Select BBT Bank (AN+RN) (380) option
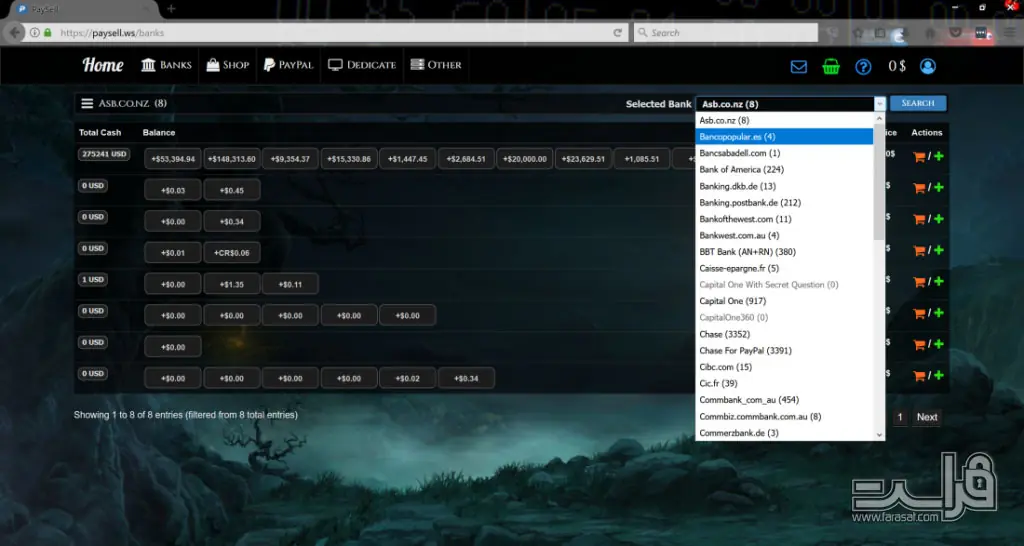The height and width of the screenshot is (546, 1024). pos(784,251)
